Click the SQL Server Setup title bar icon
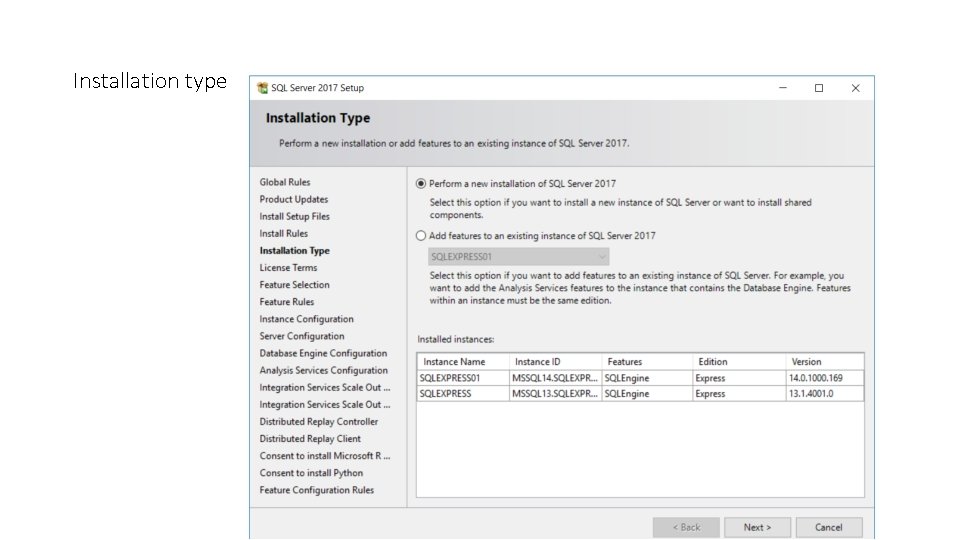960x540 pixels. [263, 88]
